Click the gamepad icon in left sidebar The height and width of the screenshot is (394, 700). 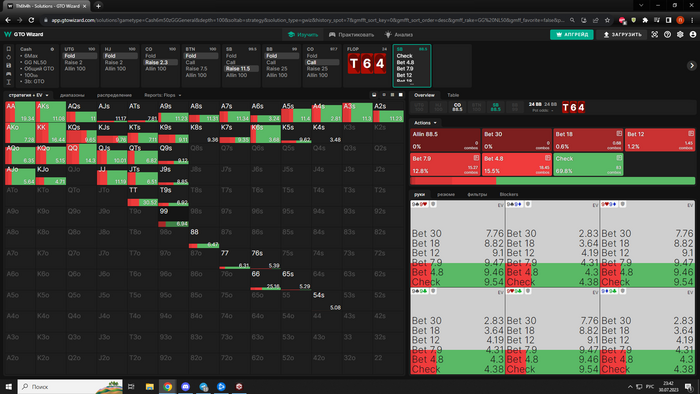point(8,74)
